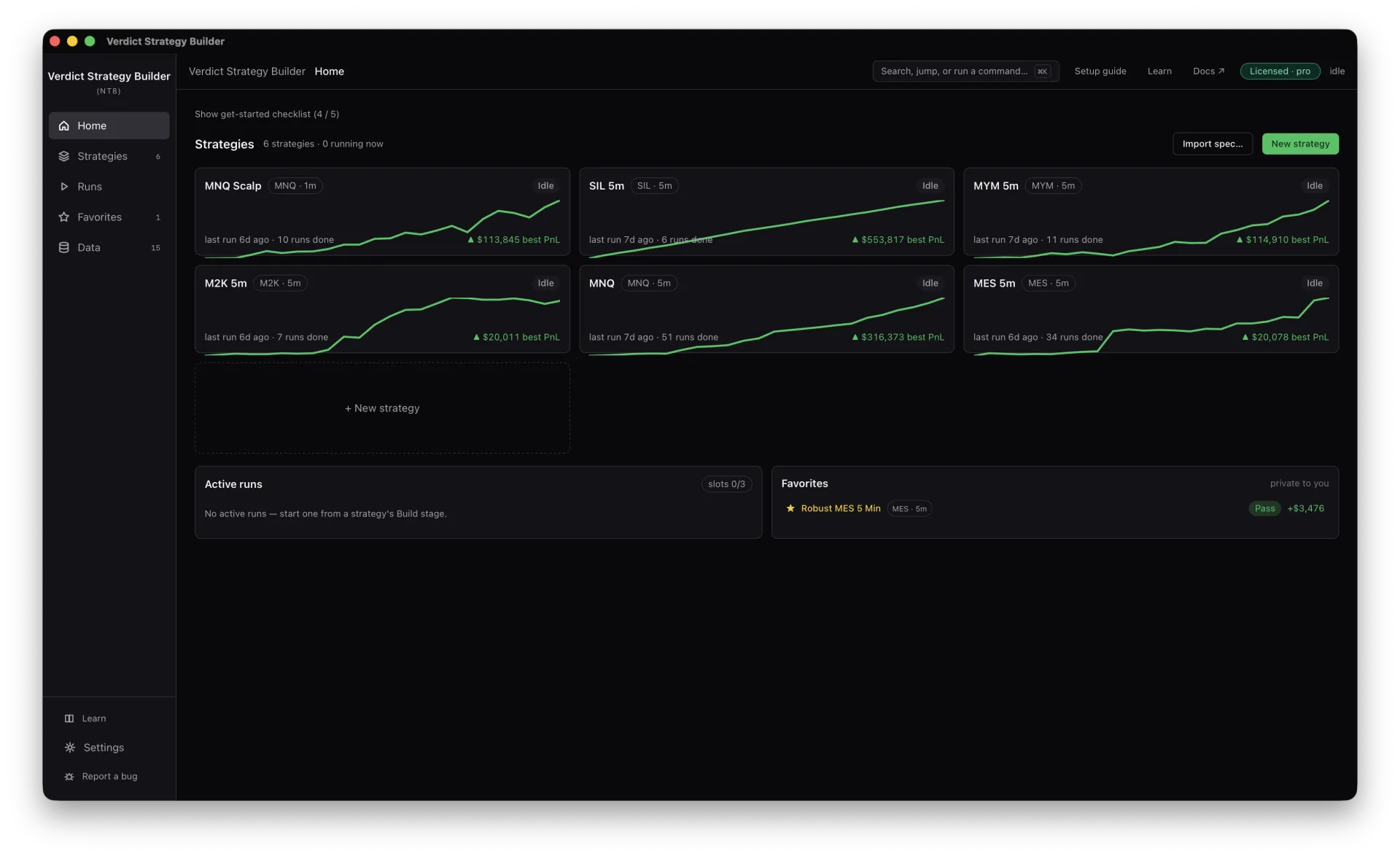Viewport: 1400px width, 857px height.
Task: Click the dashed + New strategy placeholder card
Action: (382, 408)
